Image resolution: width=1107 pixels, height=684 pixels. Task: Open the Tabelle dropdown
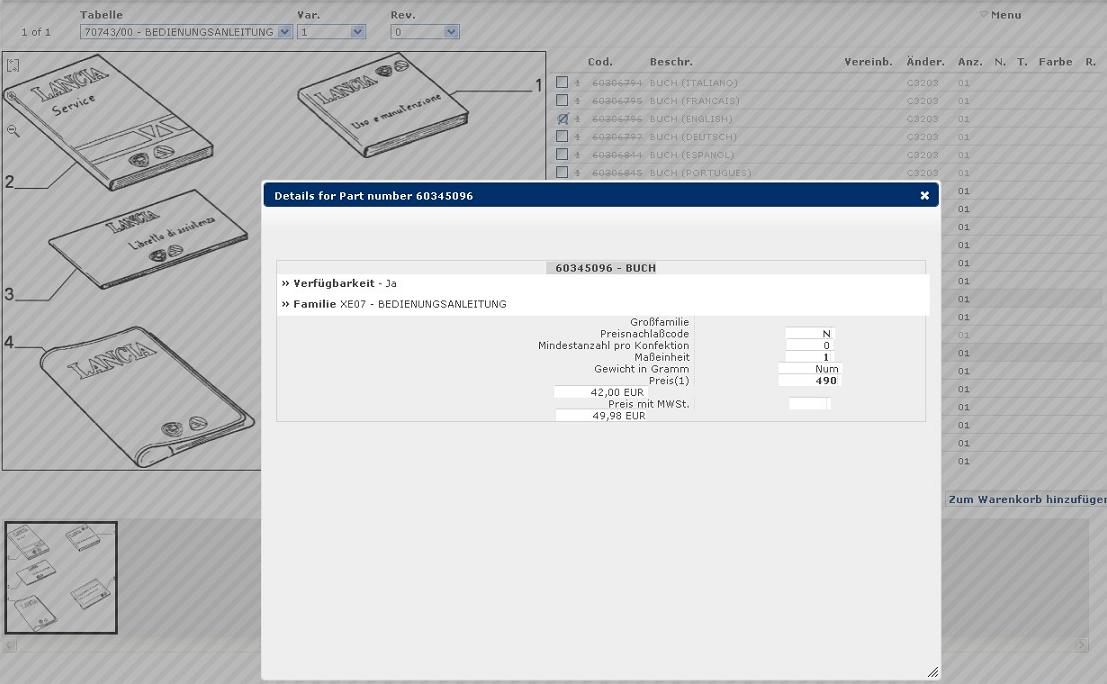[285, 32]
